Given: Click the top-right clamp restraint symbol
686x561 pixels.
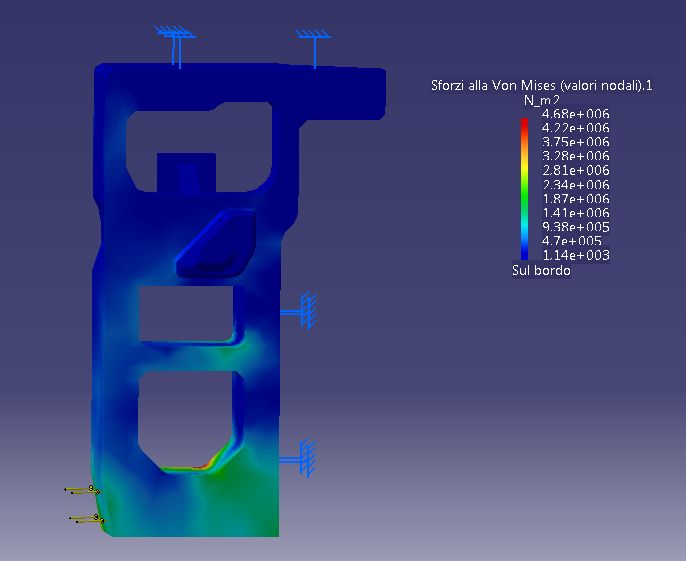Looking at the screenshot, I should click(314, 49).
